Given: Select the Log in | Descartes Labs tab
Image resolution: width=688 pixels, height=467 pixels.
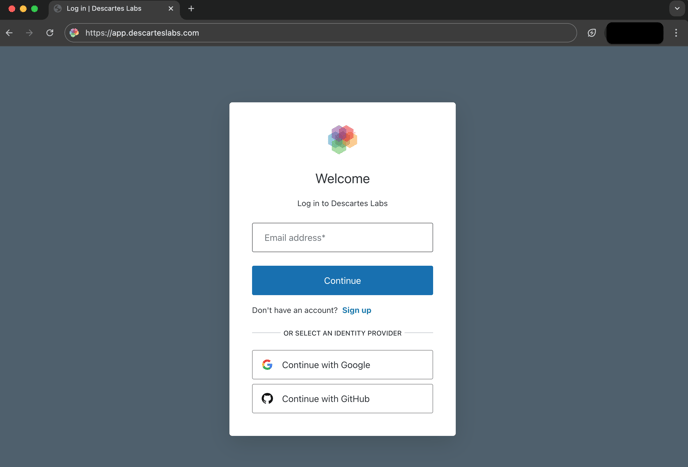Looking at the screenshot, I should click(x=114, y=9).
